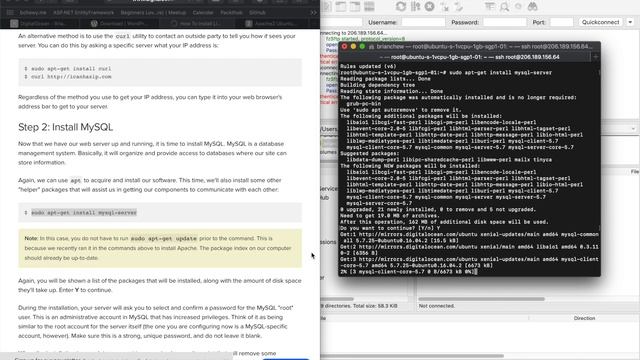The image size is (640, 360).
Task: Click the FileZilla Port field
Action: (x=562, y=22)
